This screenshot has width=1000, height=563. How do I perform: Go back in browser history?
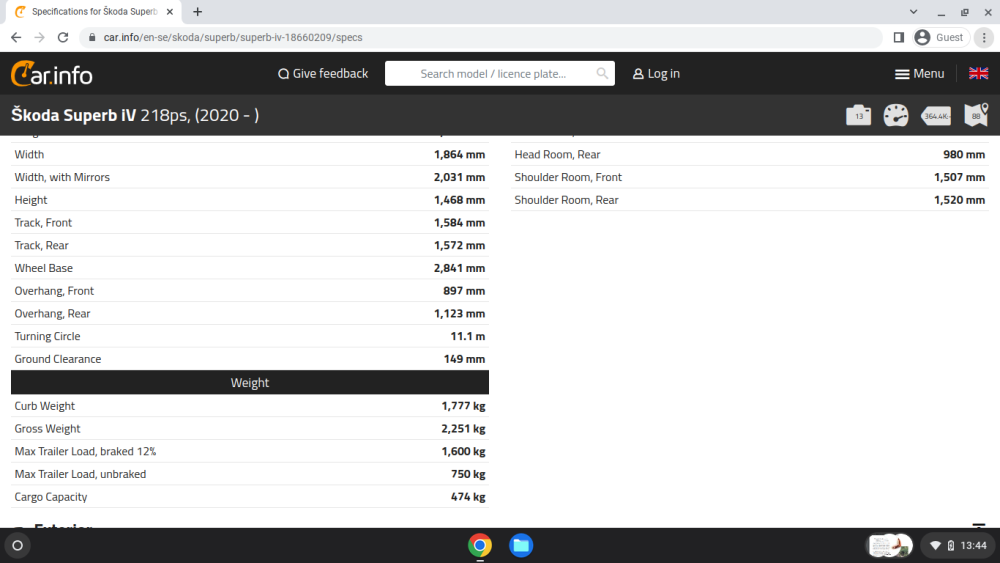[16, 38]
